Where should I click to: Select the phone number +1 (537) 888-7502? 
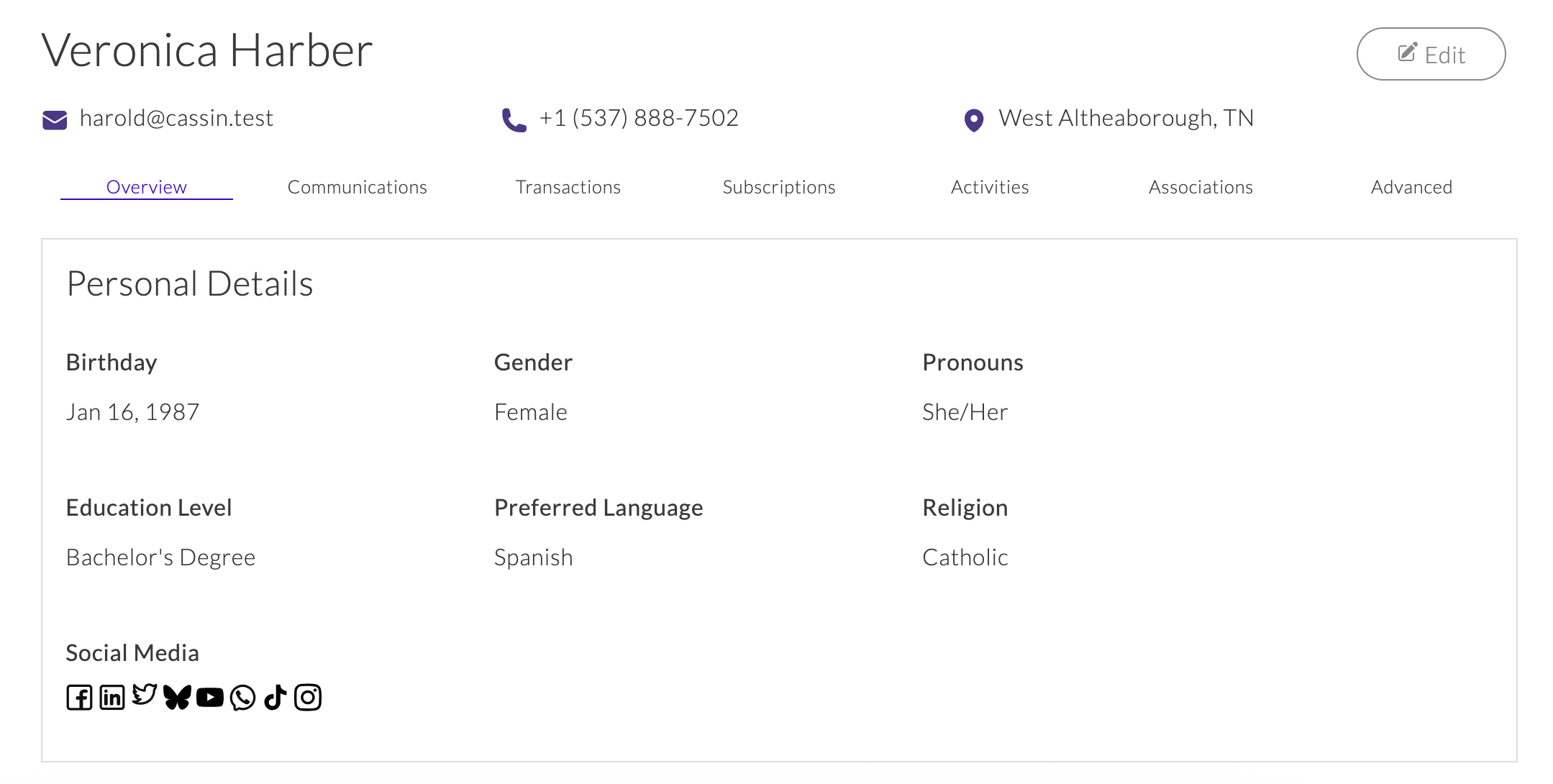[637, 118]
